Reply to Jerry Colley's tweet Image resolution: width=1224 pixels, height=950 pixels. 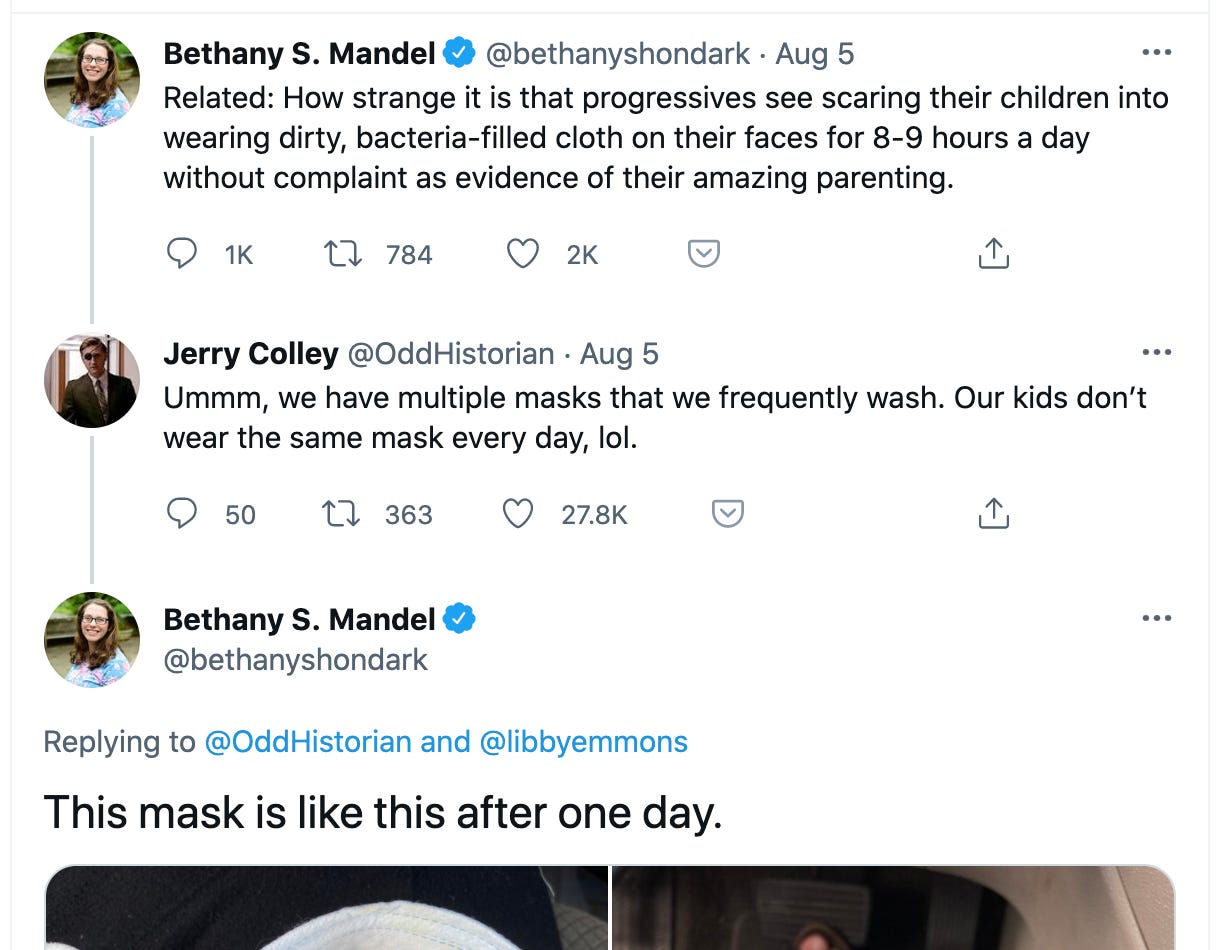181,514
